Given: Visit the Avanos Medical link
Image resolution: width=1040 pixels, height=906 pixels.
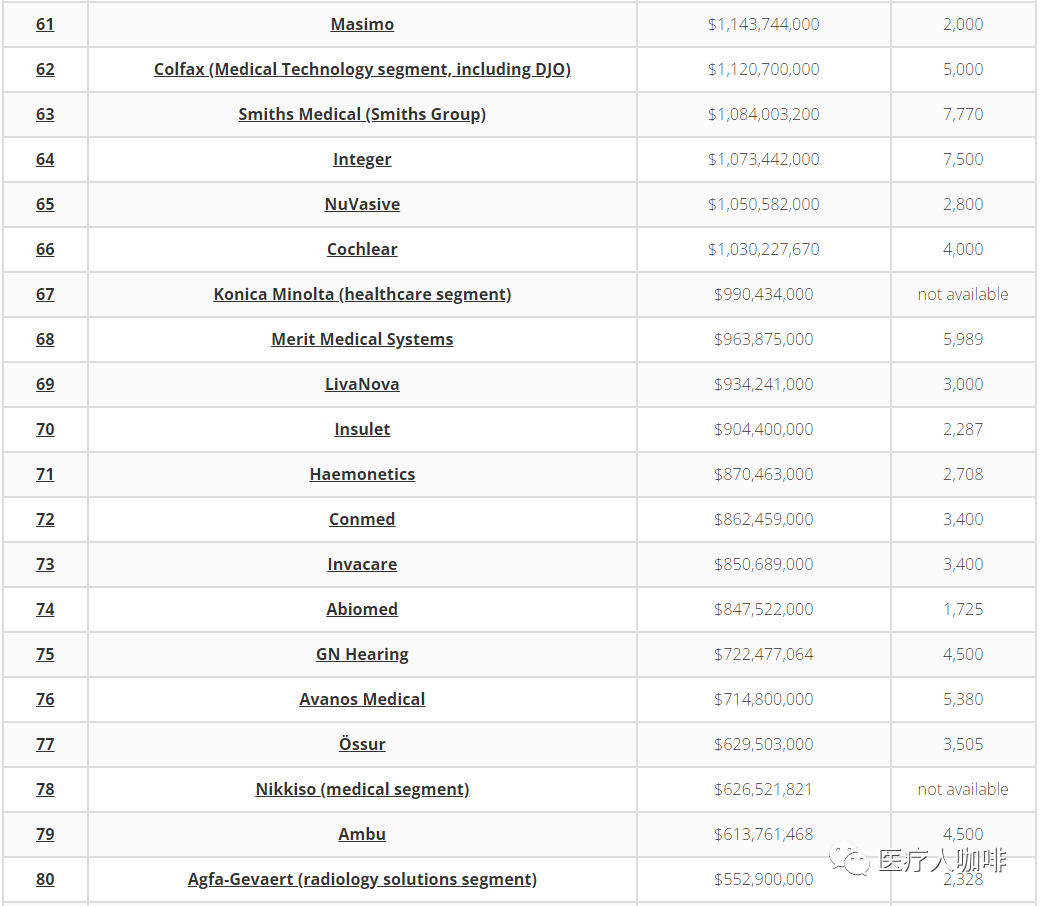Looking at the screenshot, I should (362, 699).
